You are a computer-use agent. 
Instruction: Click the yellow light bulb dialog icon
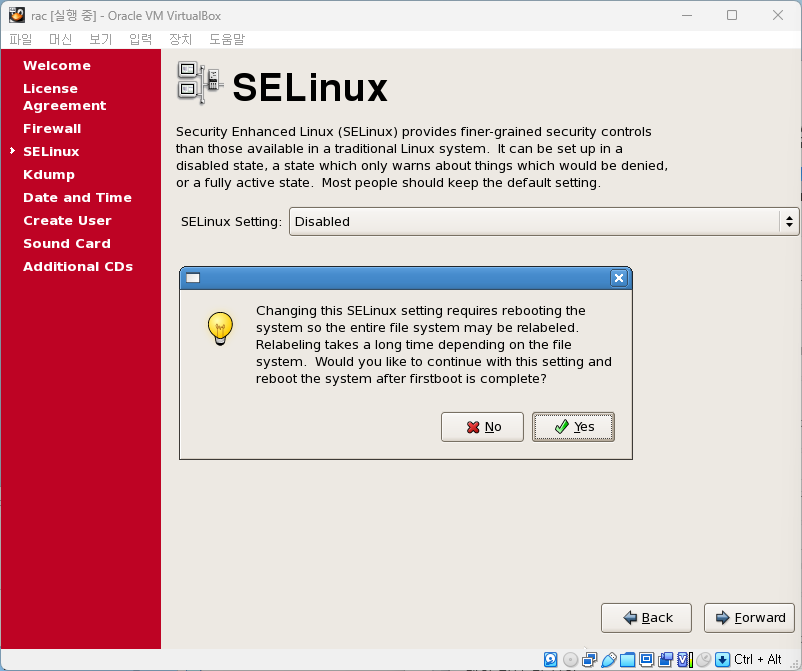220,328
